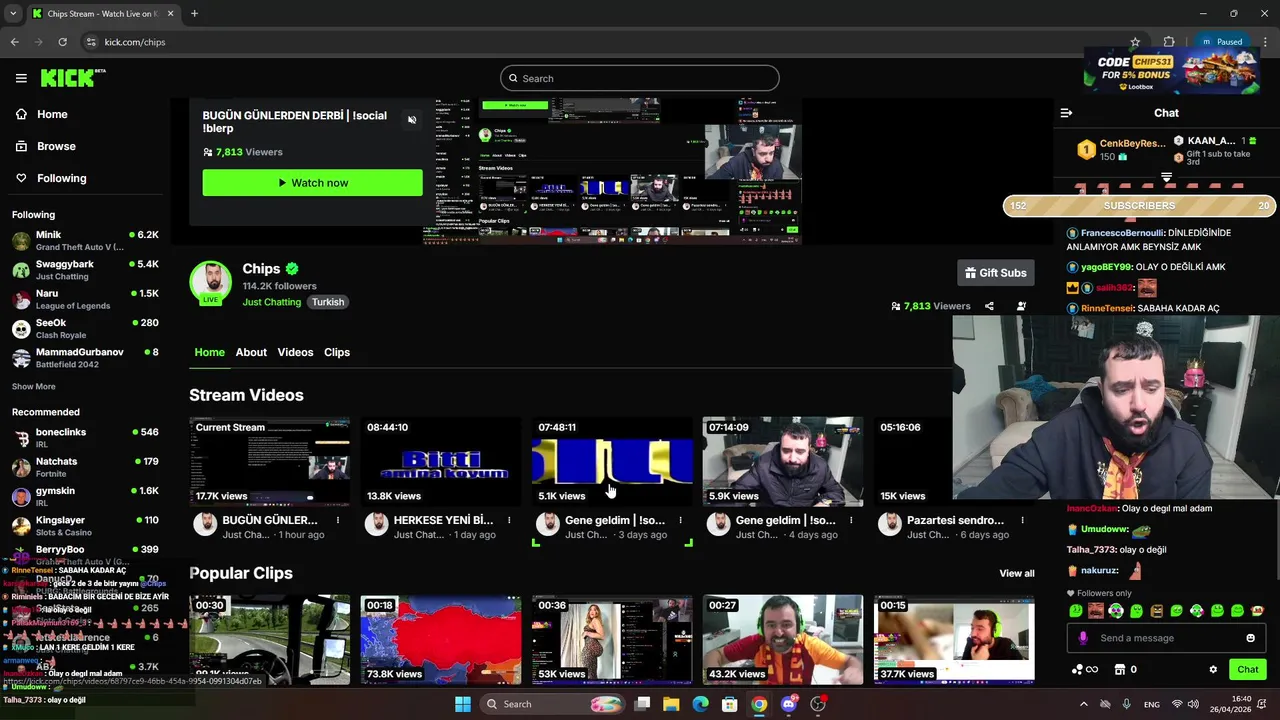
Task: Open the 08:44:10 stream video thumbnail
Action: pyautogui.click(x=440, y=462)
